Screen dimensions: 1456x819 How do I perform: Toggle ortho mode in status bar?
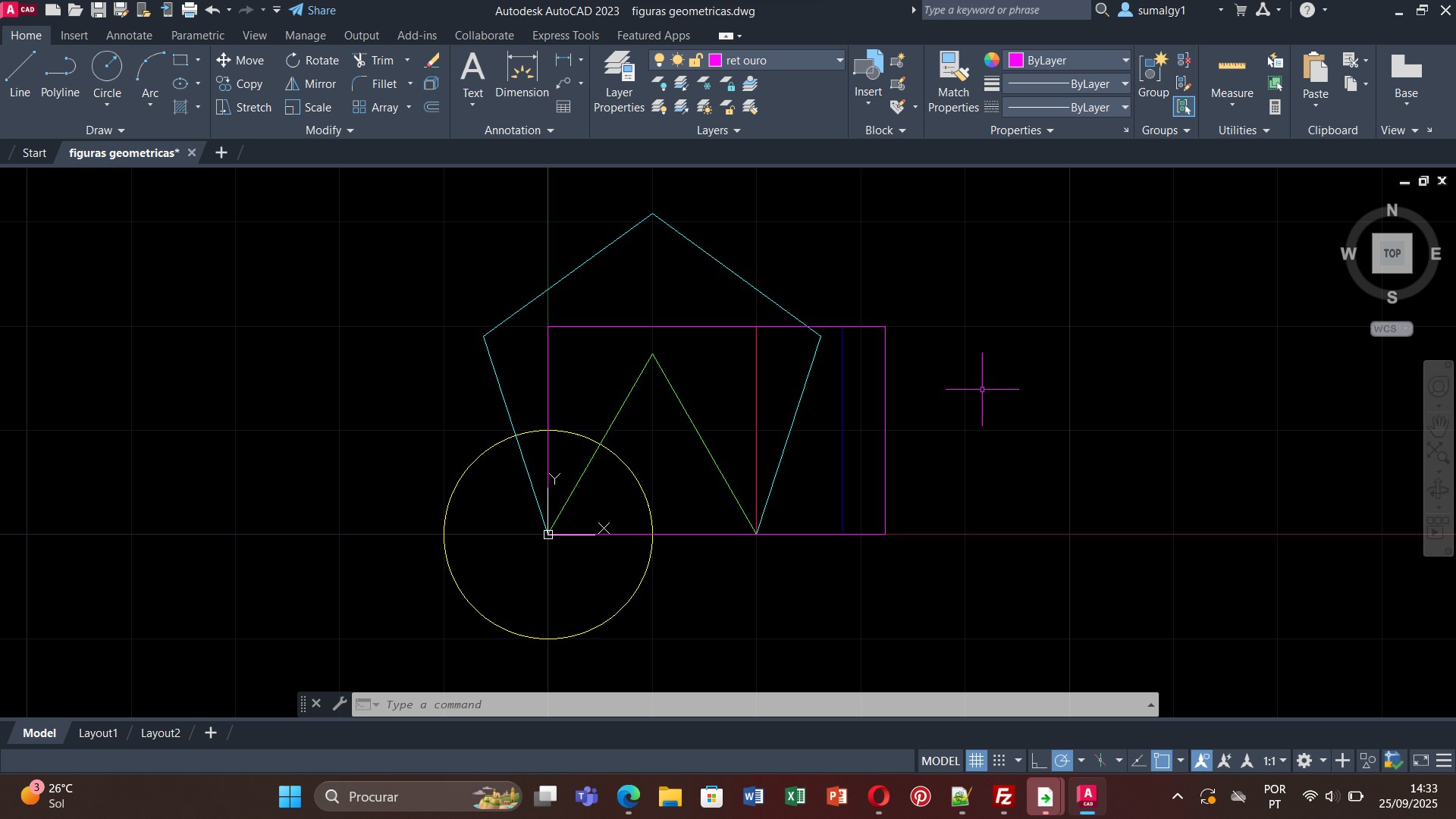(x=1039, y=761)
